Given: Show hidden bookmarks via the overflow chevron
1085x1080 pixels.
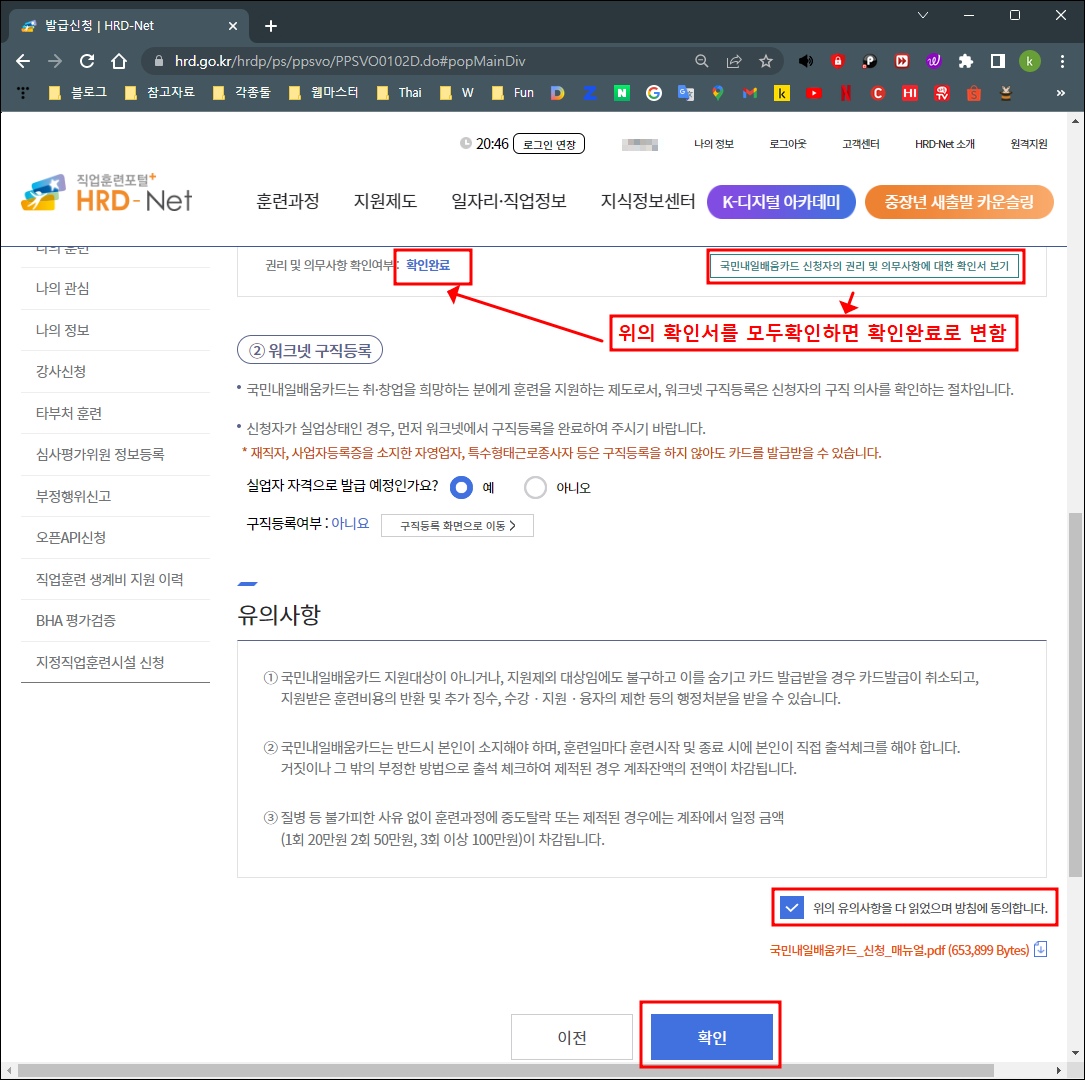Looking at the screenshot, I should tap(1062, 92).
